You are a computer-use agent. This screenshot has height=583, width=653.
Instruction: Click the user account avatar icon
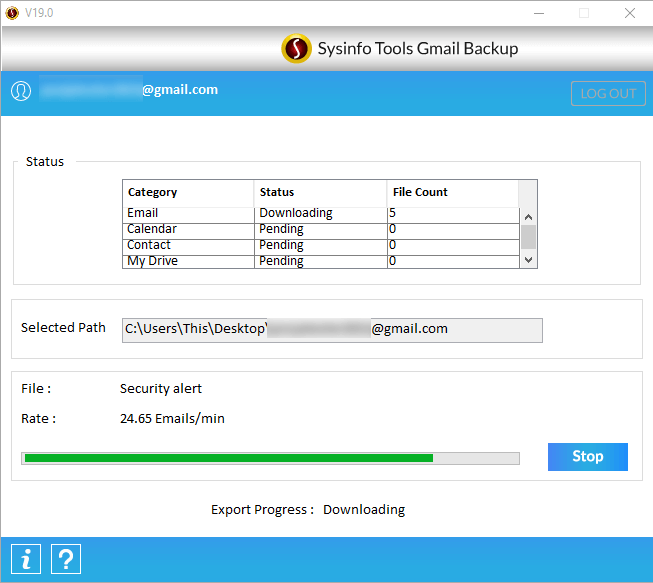point(21,90)
